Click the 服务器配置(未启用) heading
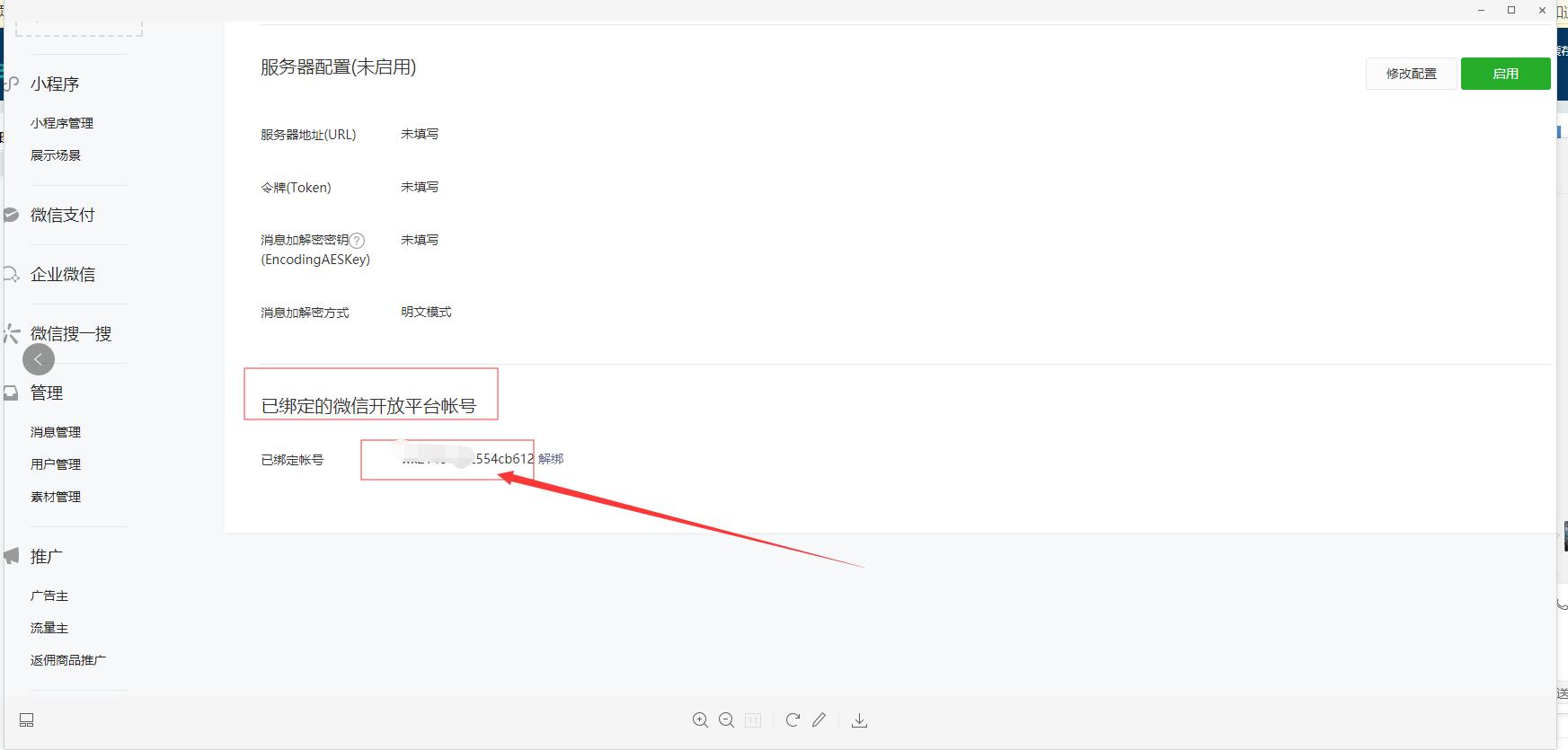 (338, 67)
